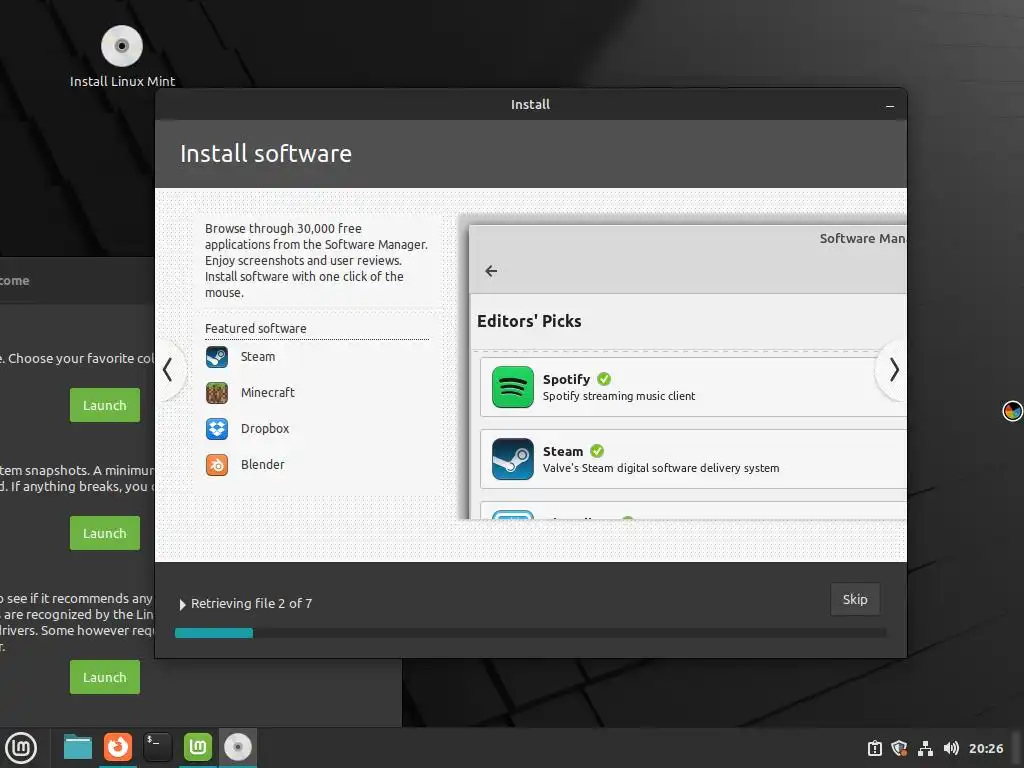
Task: Click the Featured software heading
Action: pyautogui.click(x=255, y=328)
